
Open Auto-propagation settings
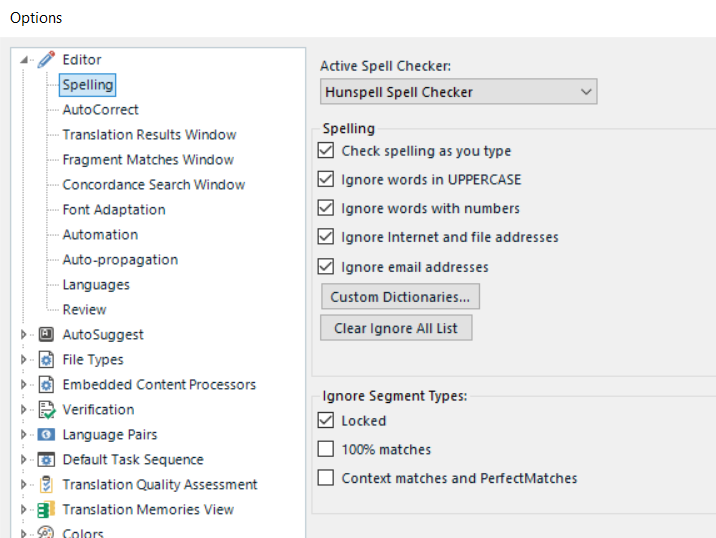(121, 259)
